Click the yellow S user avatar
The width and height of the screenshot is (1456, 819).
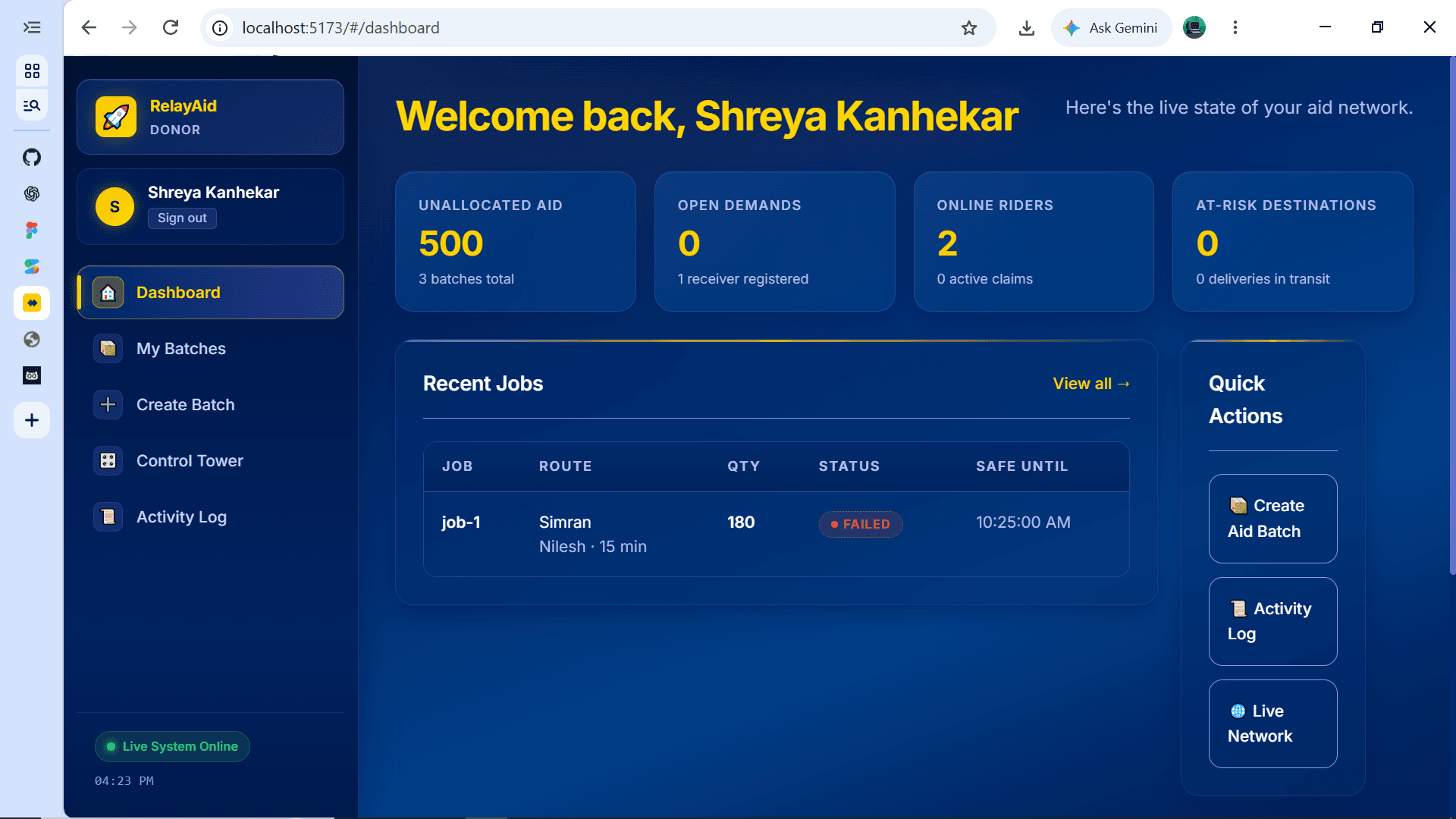pyautogui.click(x=115, y=206)
